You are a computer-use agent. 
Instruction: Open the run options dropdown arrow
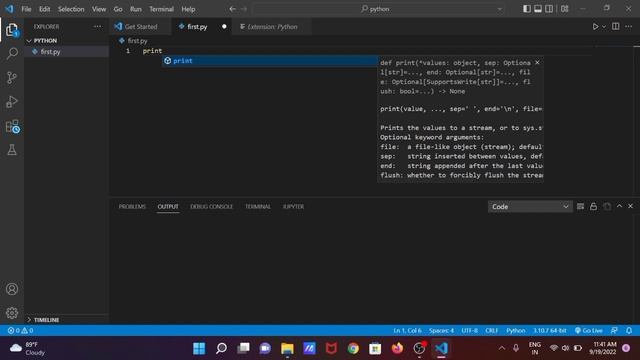click(x=604, y=27)
